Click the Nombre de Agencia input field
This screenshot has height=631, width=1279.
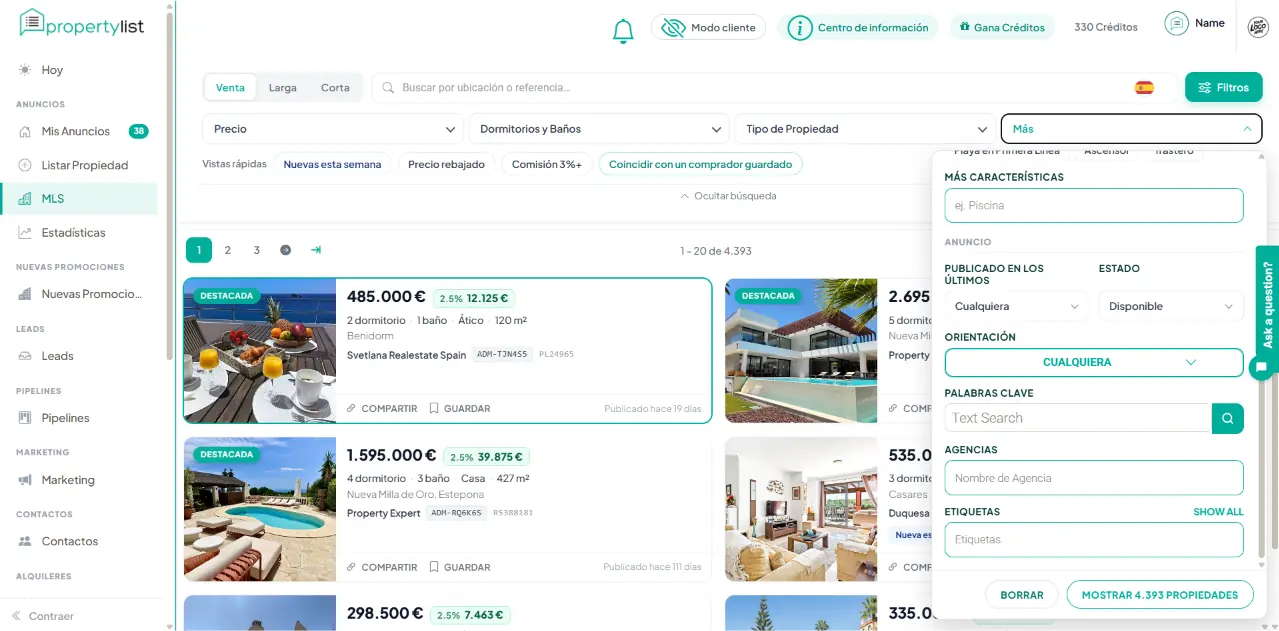[1094, 478]
